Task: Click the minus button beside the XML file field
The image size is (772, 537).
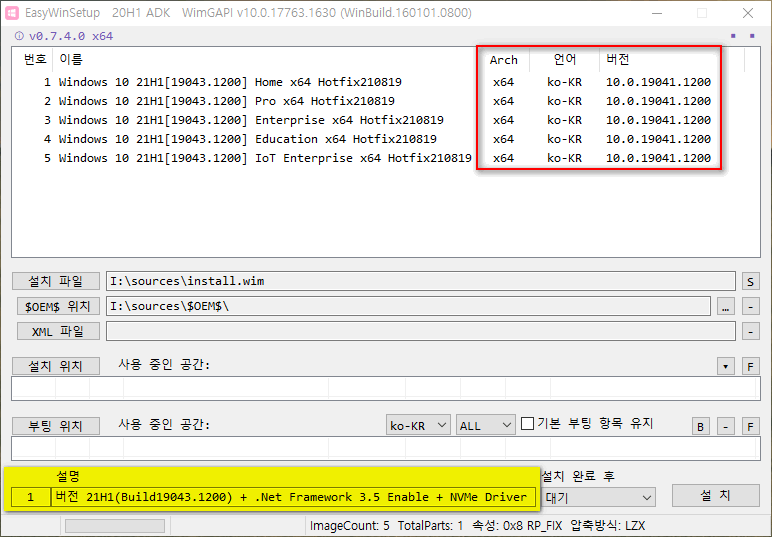Action: [750, 332]
